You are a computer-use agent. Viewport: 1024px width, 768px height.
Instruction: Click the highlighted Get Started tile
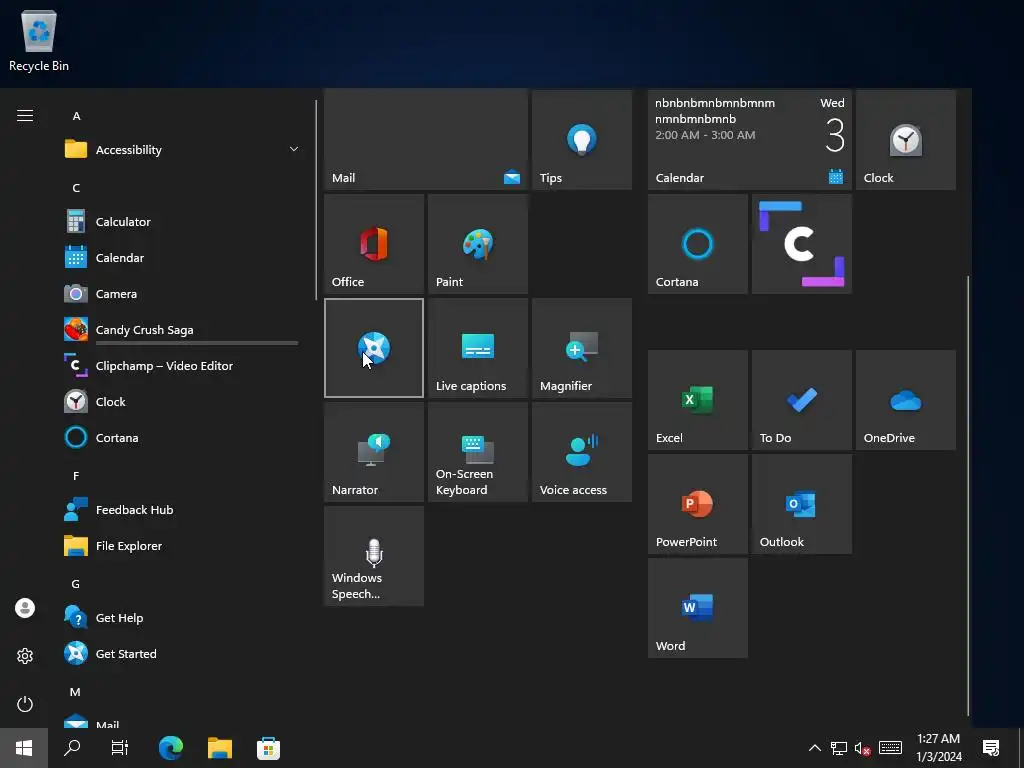pyautogui.click(x=374, y=347)
